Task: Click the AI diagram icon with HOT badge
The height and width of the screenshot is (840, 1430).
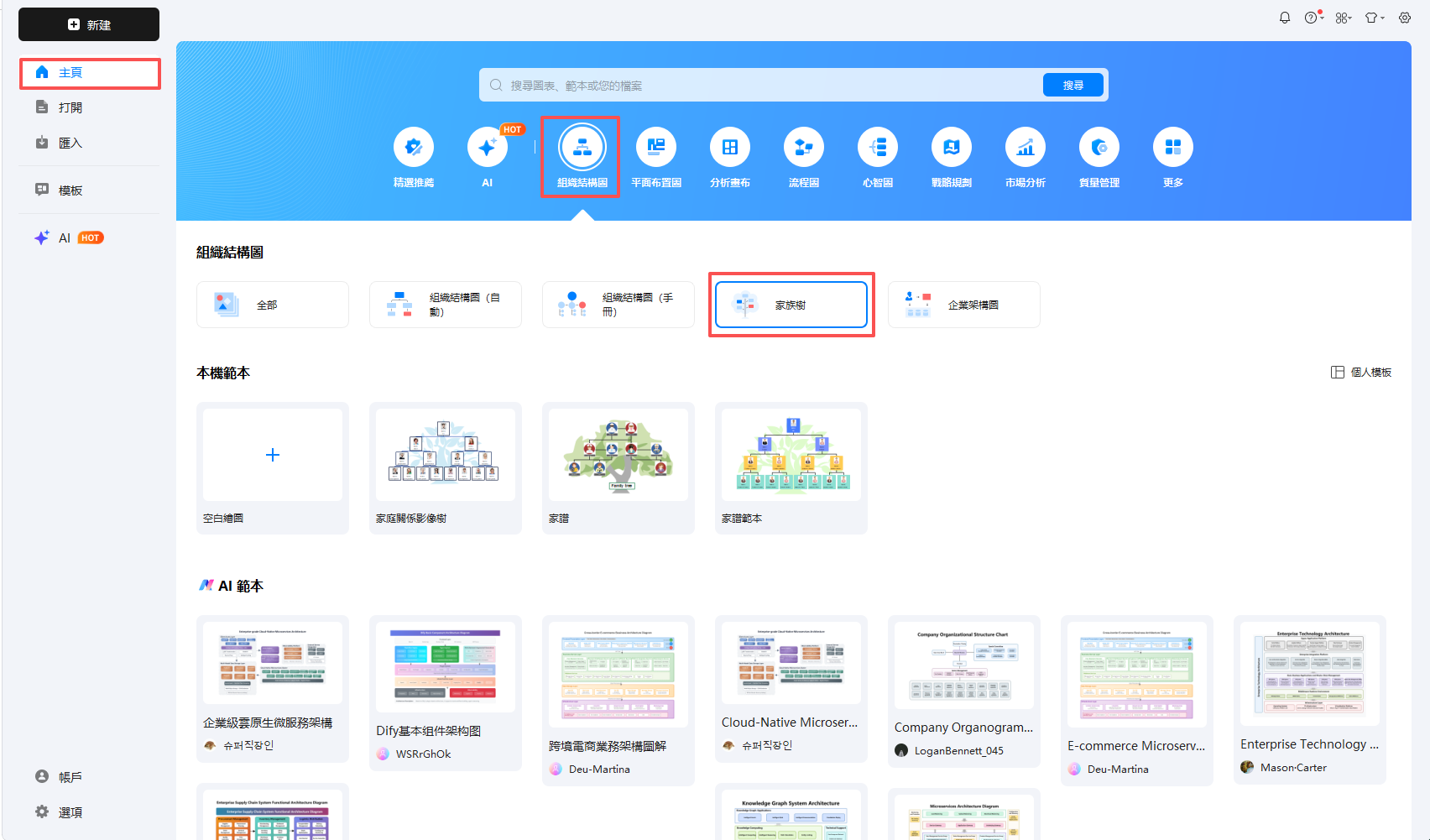Action: point(487,157)
